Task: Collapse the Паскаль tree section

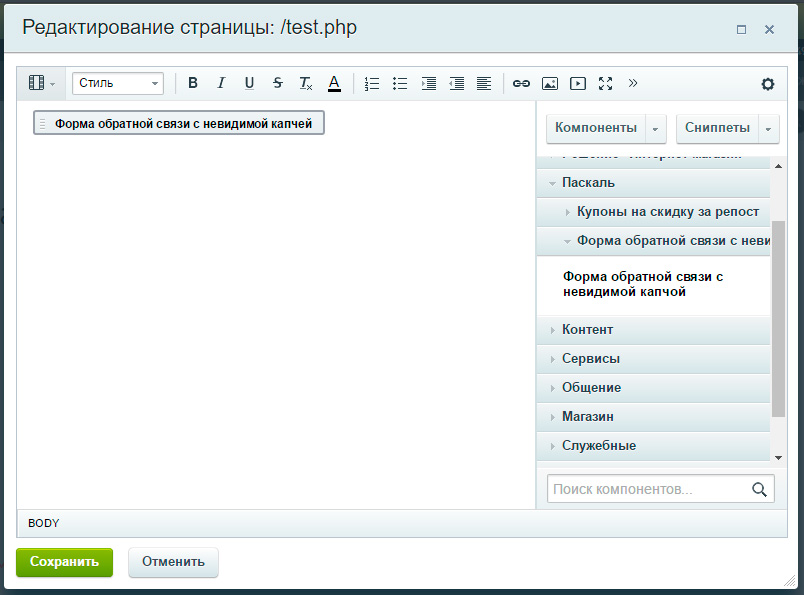Action: tap(588, 183)
